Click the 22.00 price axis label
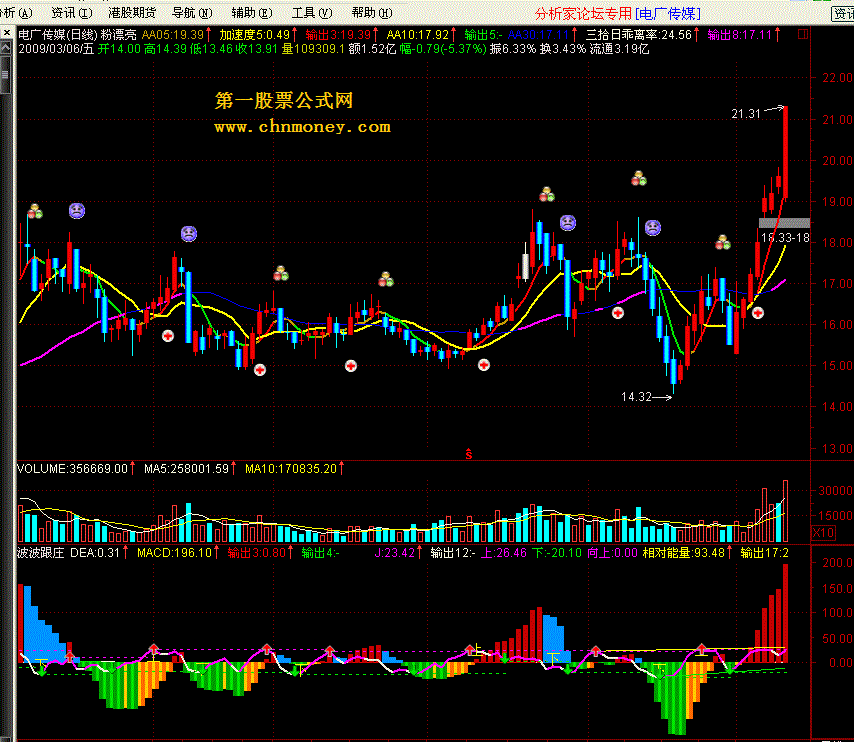This screenshot has height=742, width=854. tap(838, 78)
